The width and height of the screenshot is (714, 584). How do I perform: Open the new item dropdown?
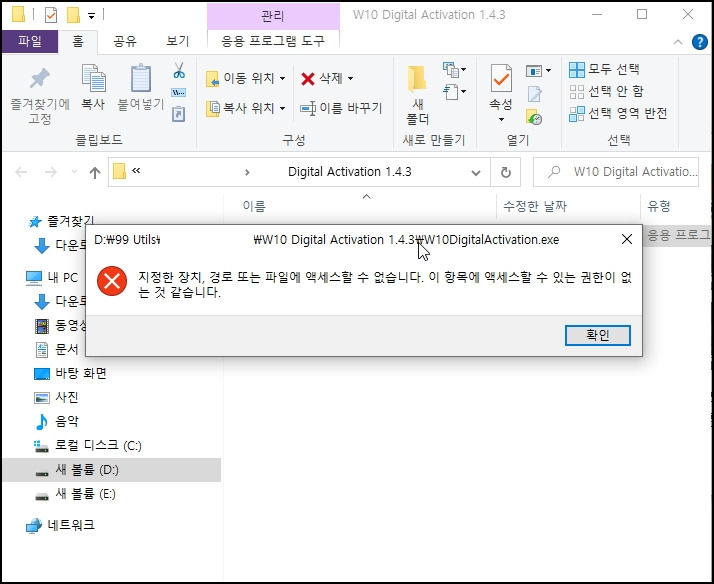click(454, 70)
